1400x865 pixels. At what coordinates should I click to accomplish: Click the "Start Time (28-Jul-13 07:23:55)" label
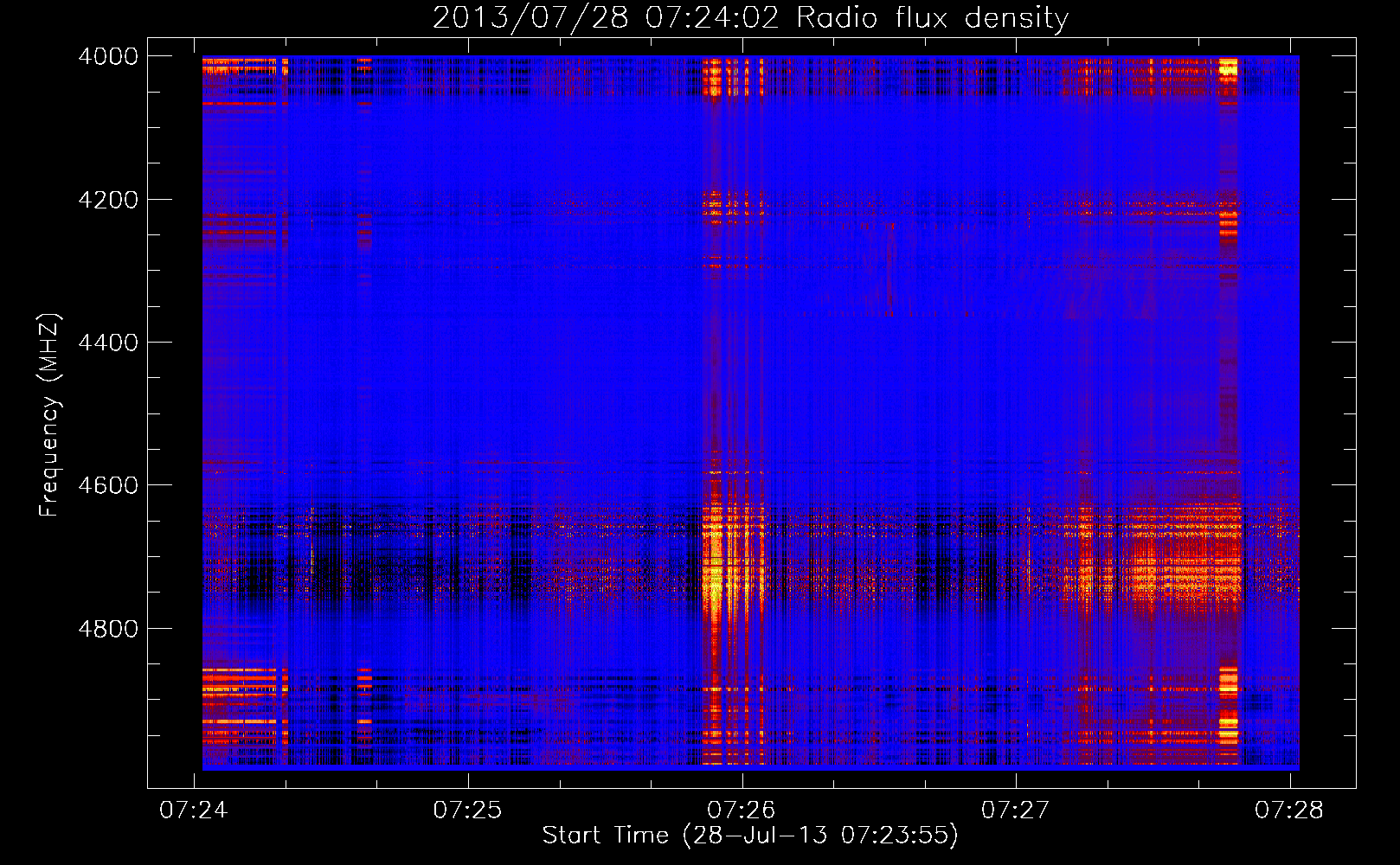(x=750, y=836)
